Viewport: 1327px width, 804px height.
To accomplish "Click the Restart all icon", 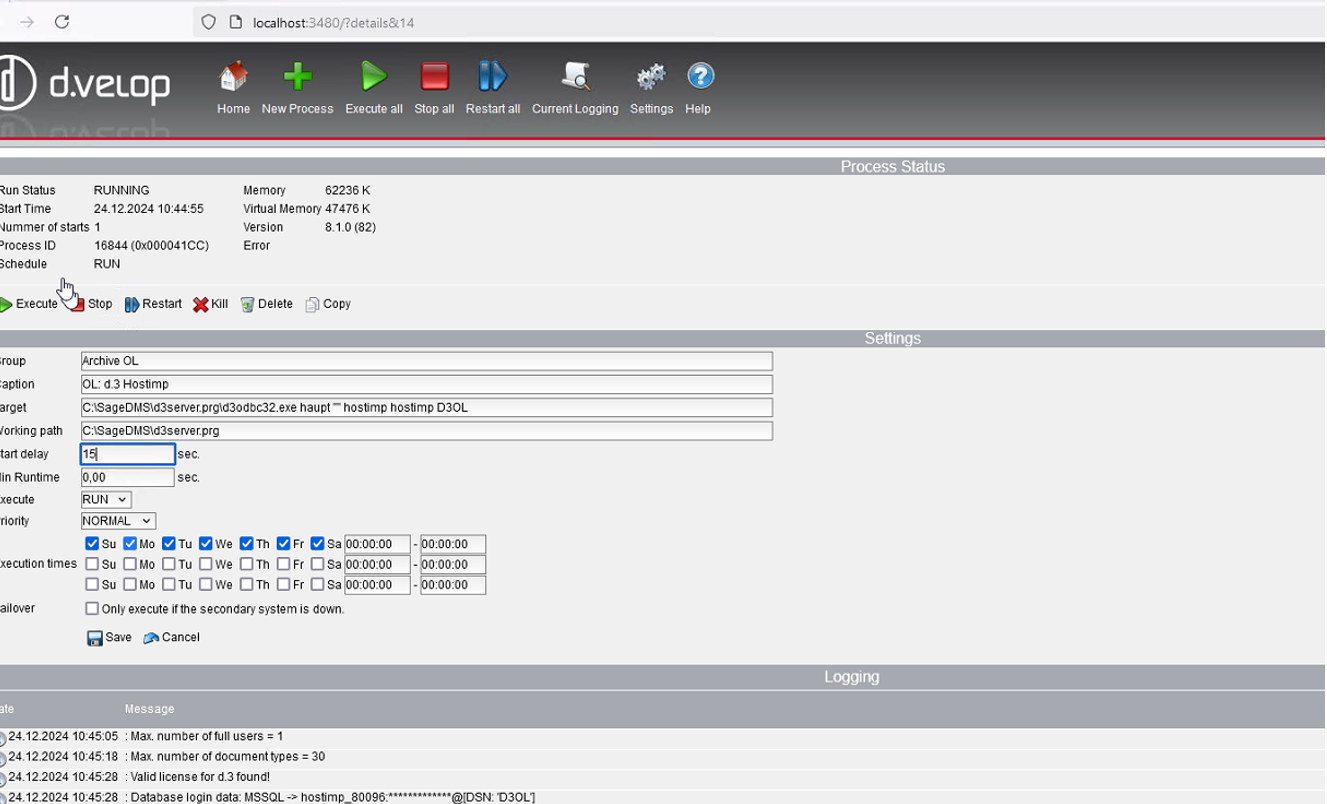I will 492,77.
